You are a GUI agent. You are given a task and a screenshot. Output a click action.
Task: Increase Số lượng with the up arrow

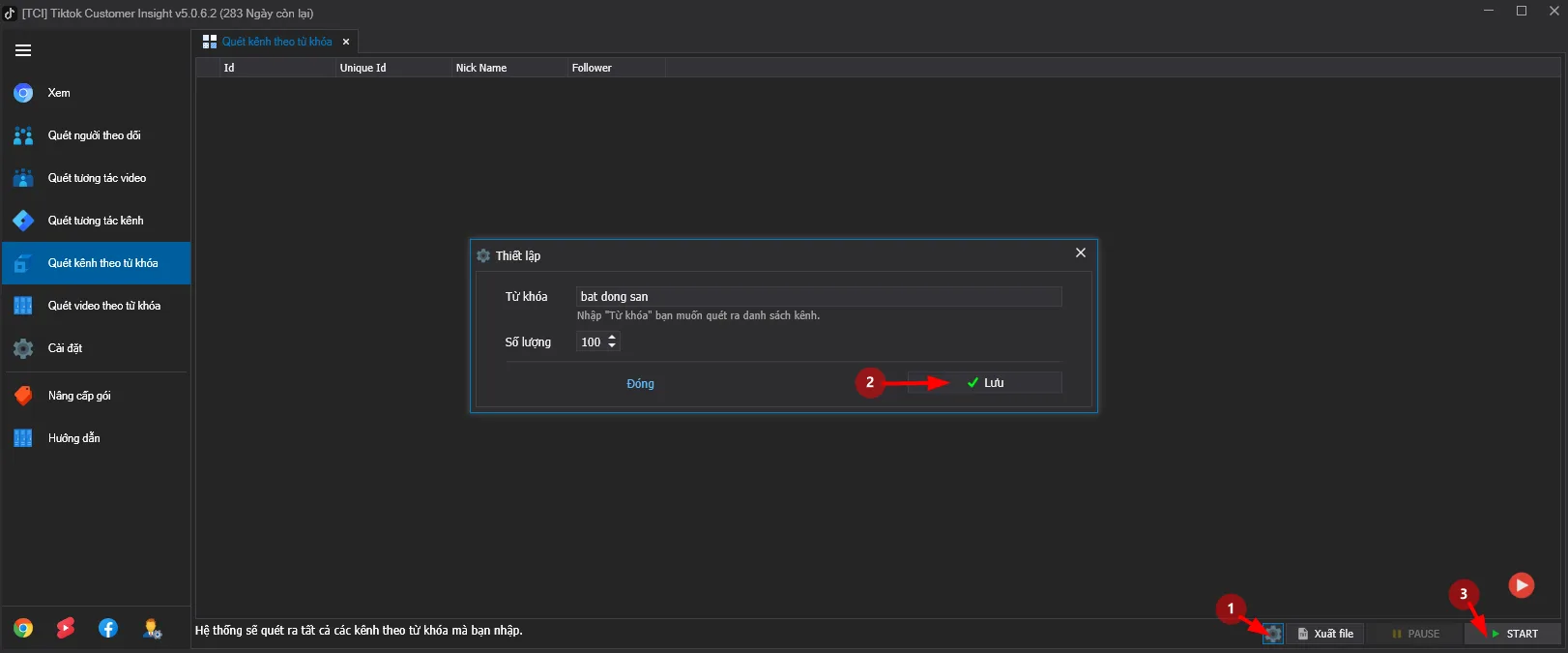pyautogui.click(x=612, y=338)
